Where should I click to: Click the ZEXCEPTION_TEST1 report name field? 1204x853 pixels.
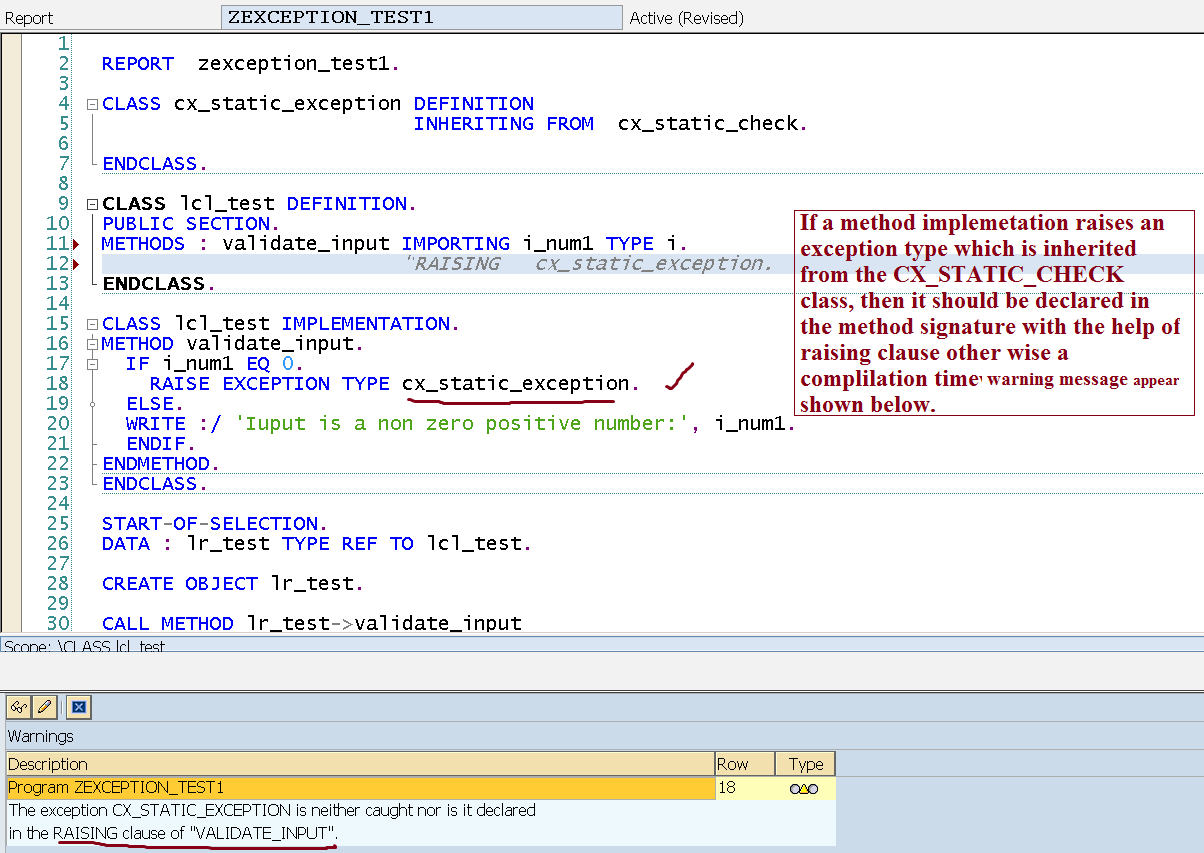[421, 18]
